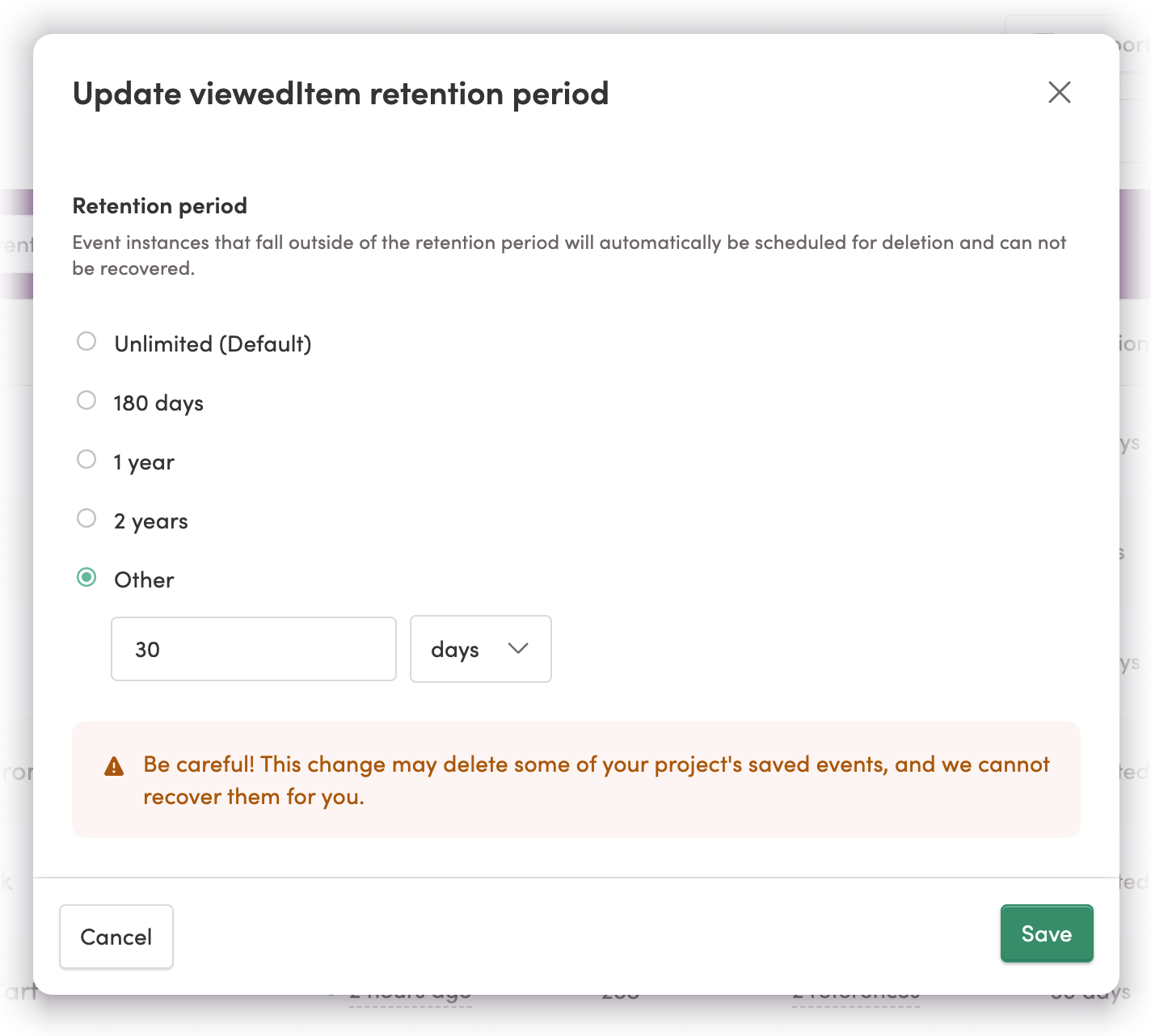Open the days unit dropdown

point(480,649)
